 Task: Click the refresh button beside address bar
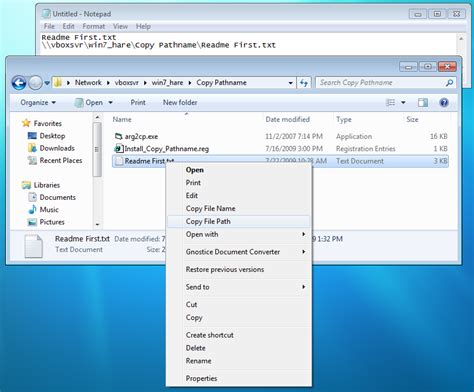click(x=304, y=83)
